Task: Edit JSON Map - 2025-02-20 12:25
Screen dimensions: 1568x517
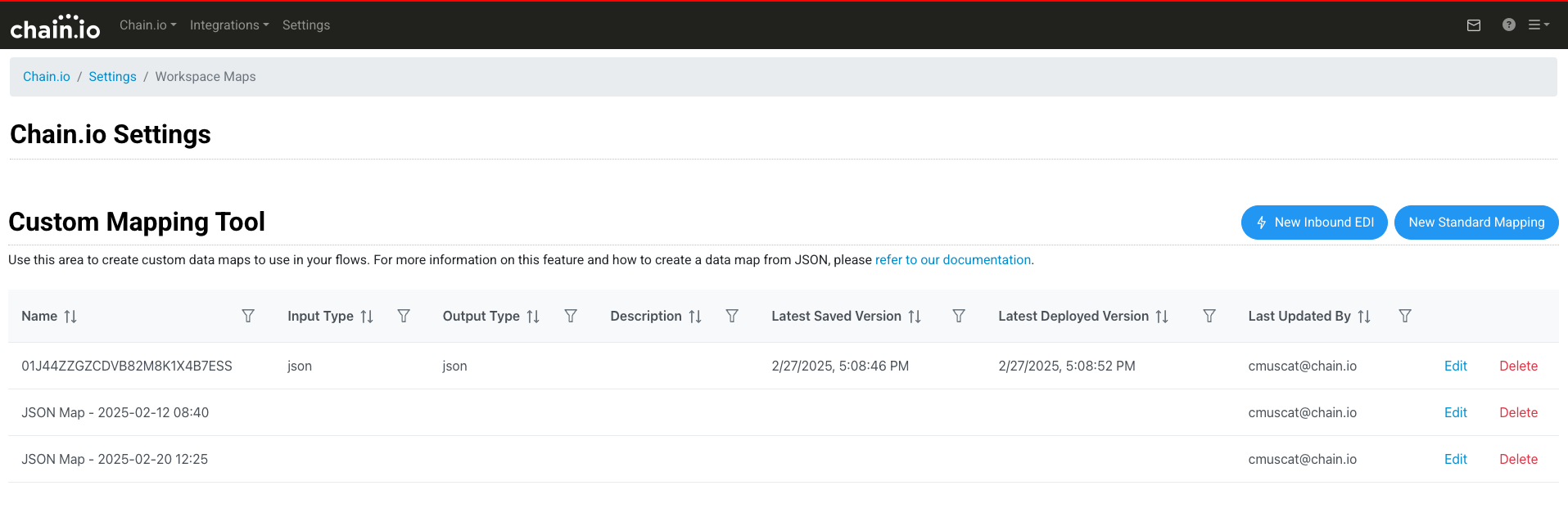Action: point(1455,460)
